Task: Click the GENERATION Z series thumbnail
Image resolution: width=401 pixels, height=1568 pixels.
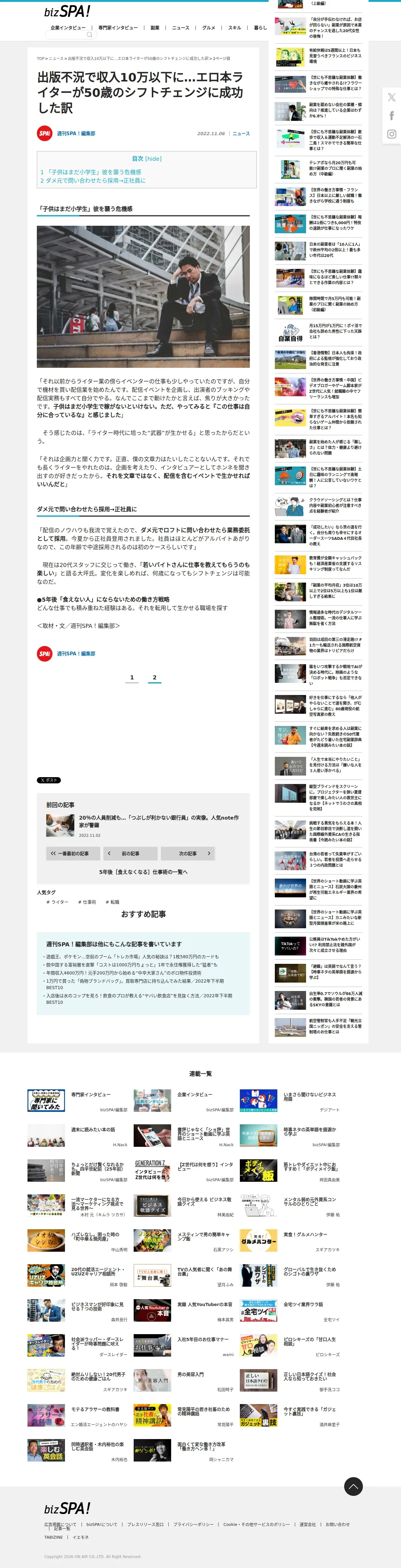Action: point(152,1171)
